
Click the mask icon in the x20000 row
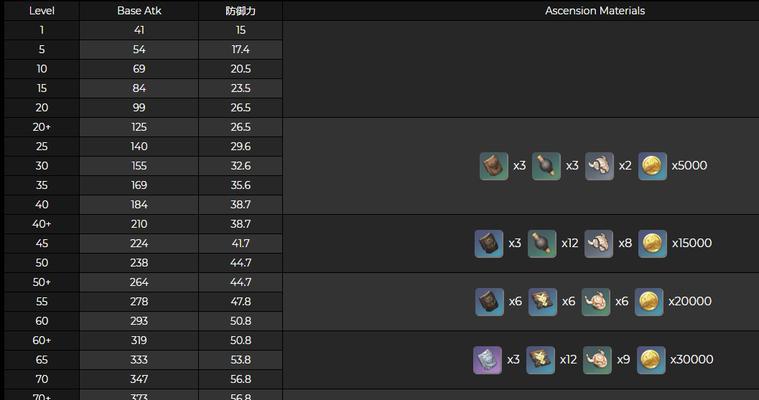pos(596,301)
